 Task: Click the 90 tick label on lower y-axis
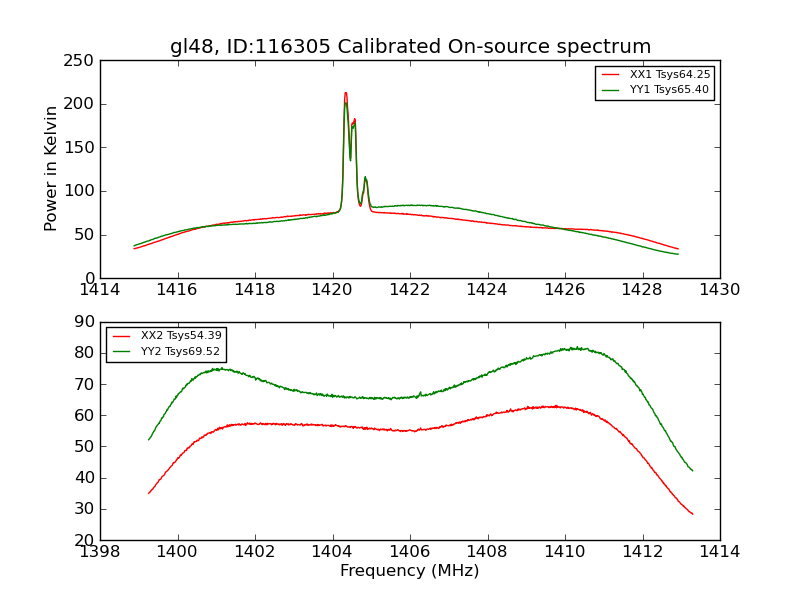coord(84,321)
